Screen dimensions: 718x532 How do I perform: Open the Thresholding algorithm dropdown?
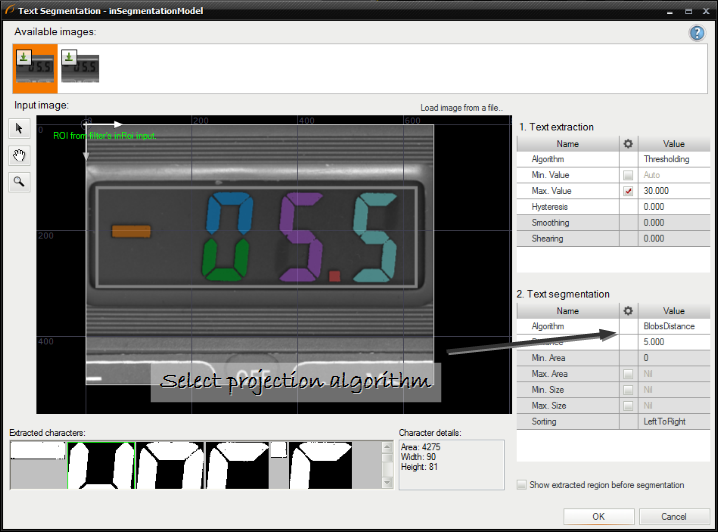(x=673, y=159)
